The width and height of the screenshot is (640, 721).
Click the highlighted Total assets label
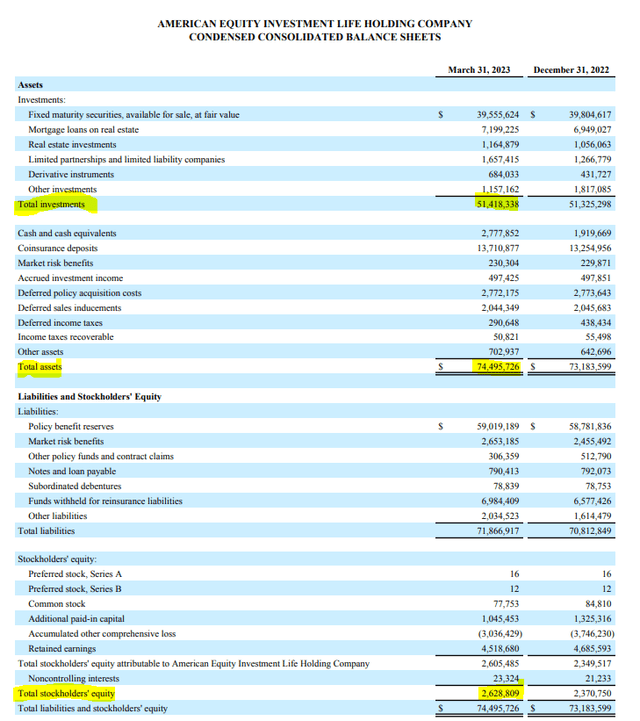tap(40, 368)
